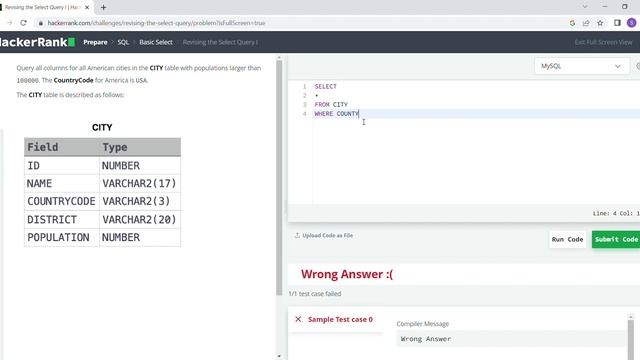Click the 1/1 test case failed text
Viewport: 640px width, 360px height.
(x=315, y=293)
